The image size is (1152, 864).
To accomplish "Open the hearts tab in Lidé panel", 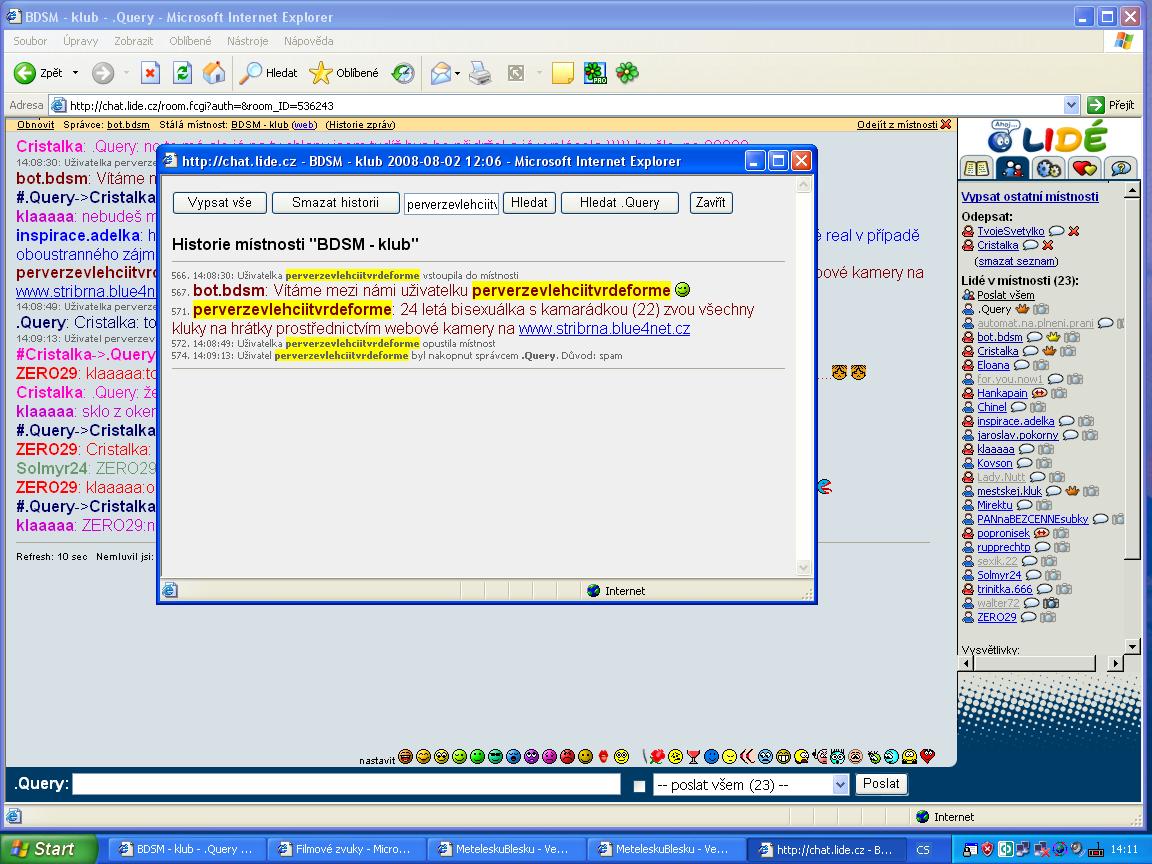I will click(x=1084, y=168).
